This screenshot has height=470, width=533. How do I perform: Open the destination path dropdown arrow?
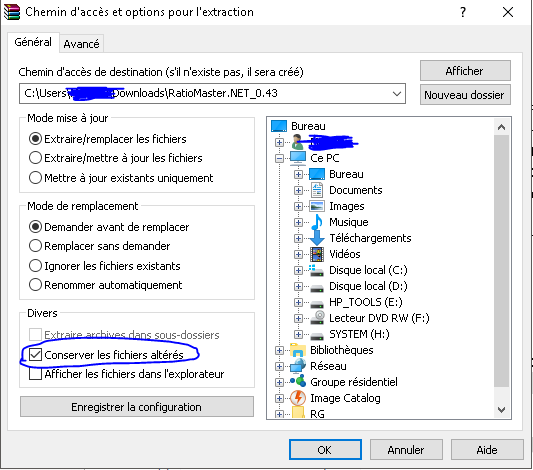(396, 93)
